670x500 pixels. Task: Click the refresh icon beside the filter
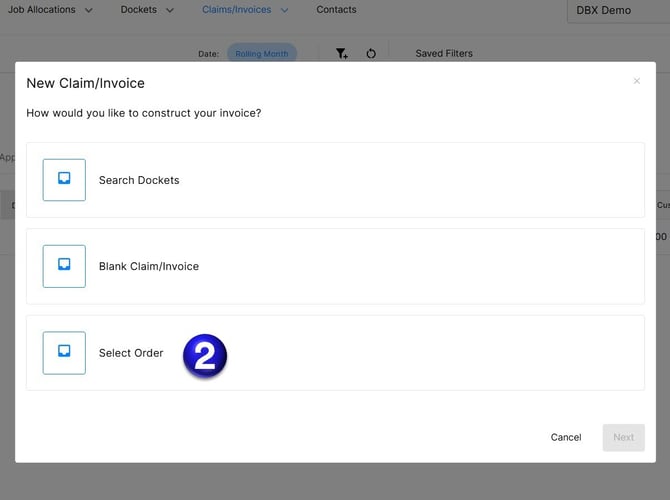coord(371,54)
